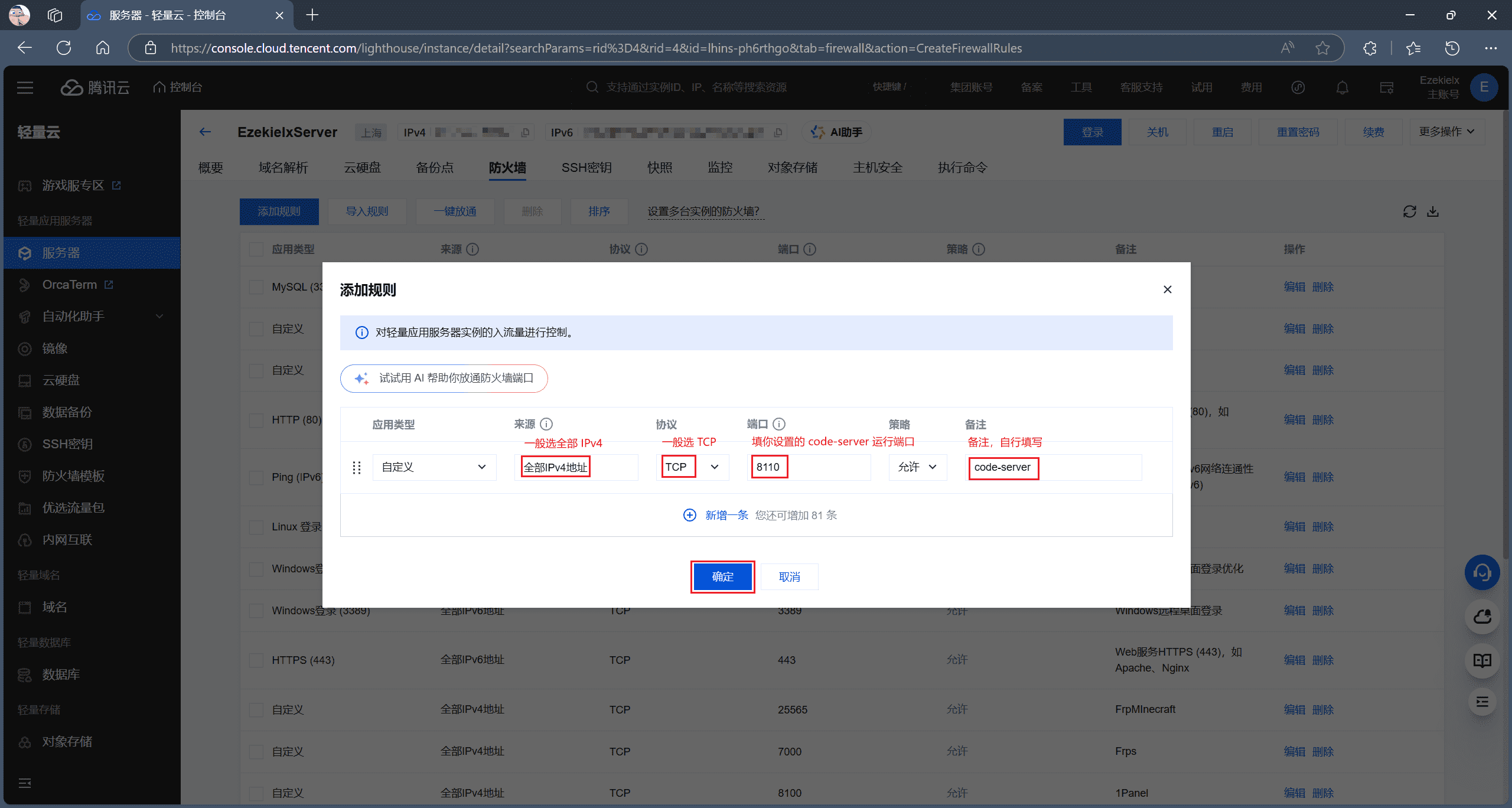1512x808 pixels.
Task: Click the browser back arrow
Action: [25, 48]
